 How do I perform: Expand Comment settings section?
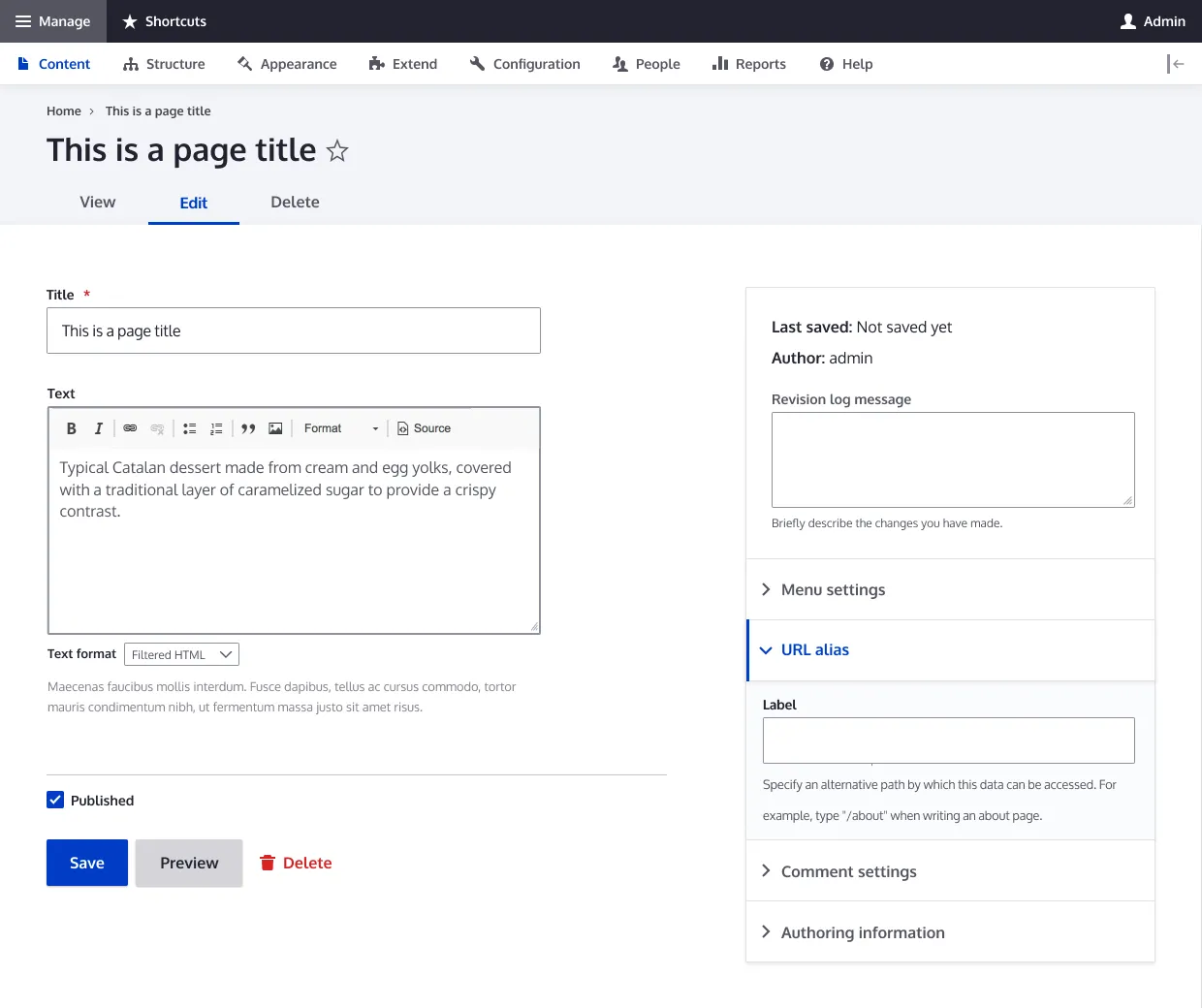point(950,871)
